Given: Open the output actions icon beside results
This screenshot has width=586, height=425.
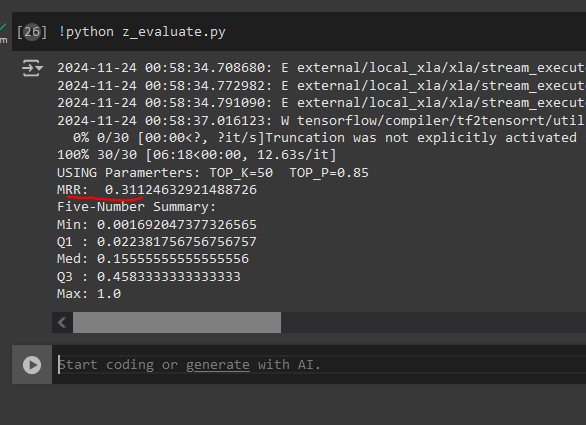Looking at the screenshot, I should (x=32, y=68).
